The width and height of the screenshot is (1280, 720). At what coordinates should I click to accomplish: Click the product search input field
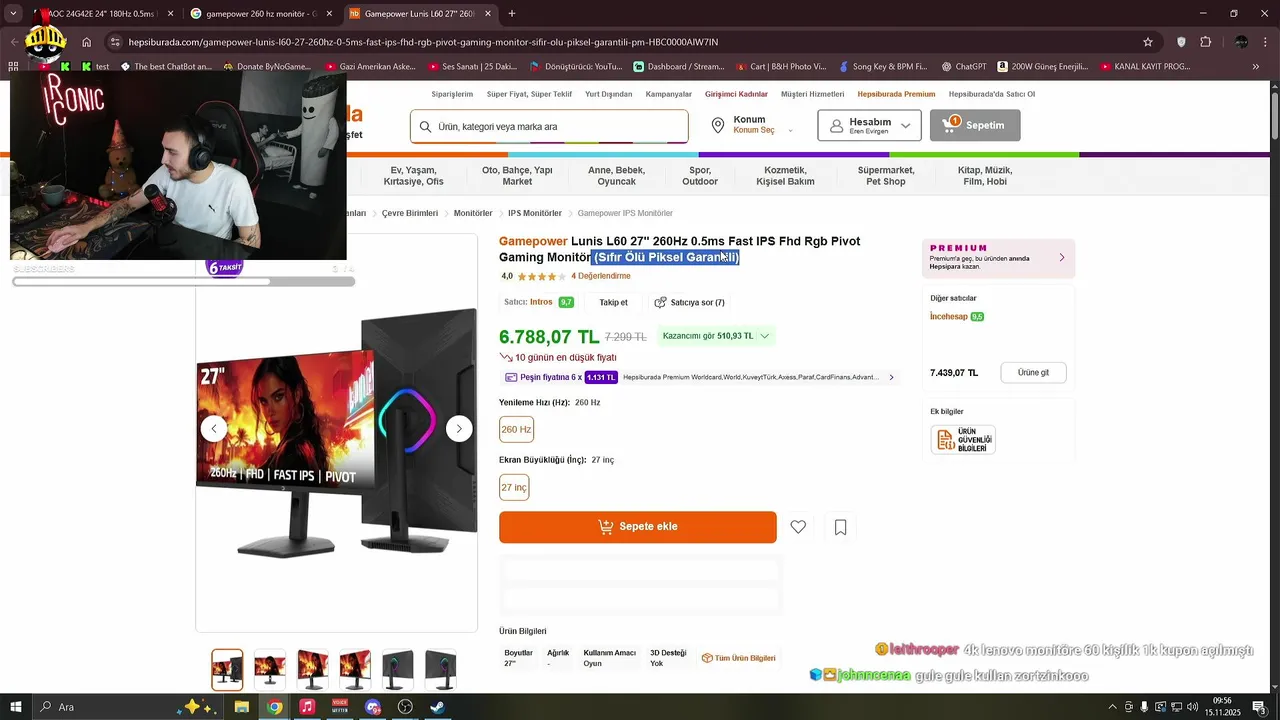click(x=549, y=127)
